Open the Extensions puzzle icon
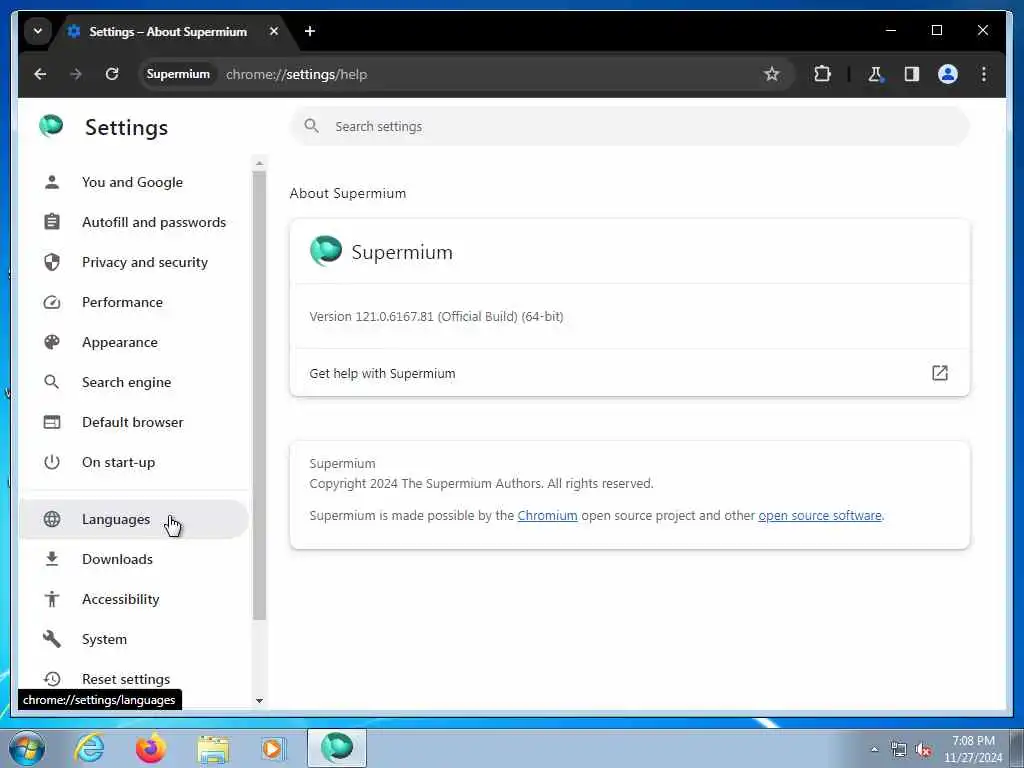Screen dimensions: 1024x768 (822, 74)
